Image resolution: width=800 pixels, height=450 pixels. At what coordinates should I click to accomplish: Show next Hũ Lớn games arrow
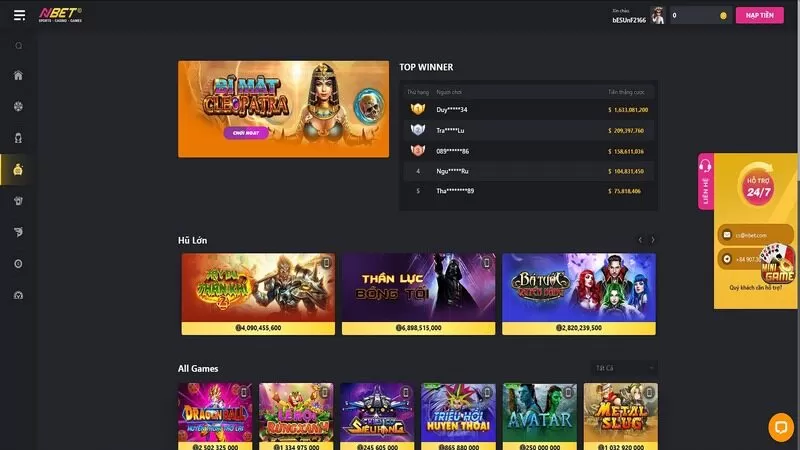[x=653, y=240]
